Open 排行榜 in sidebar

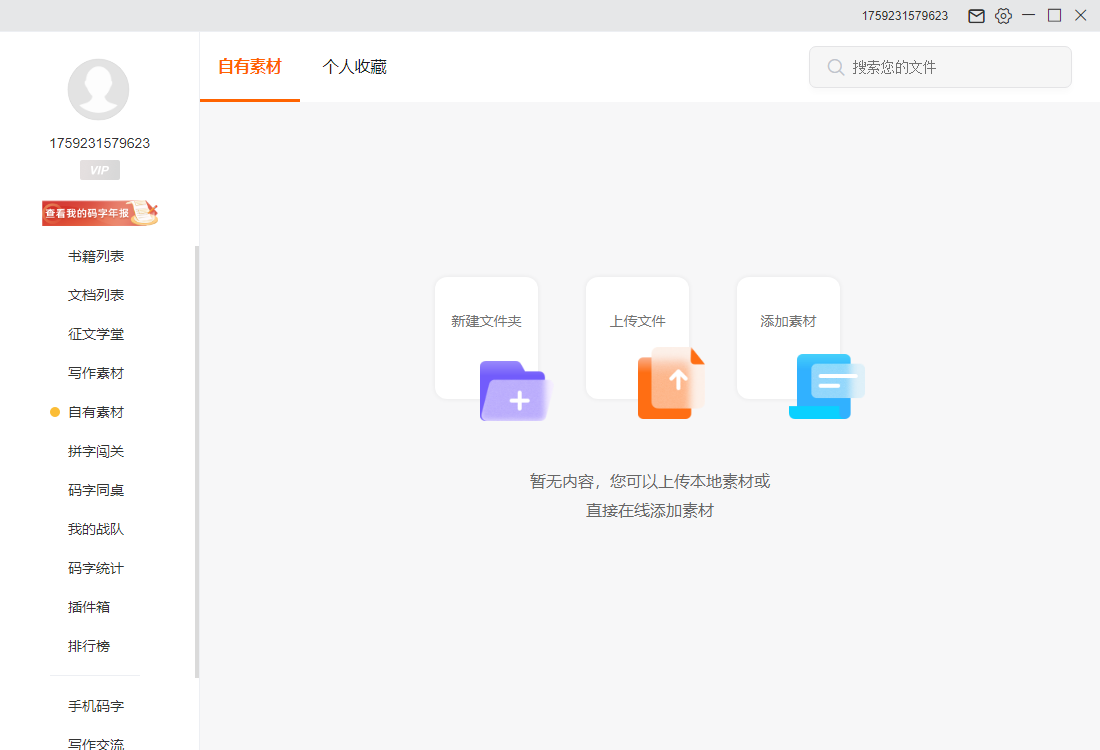(x=89, y=646)
